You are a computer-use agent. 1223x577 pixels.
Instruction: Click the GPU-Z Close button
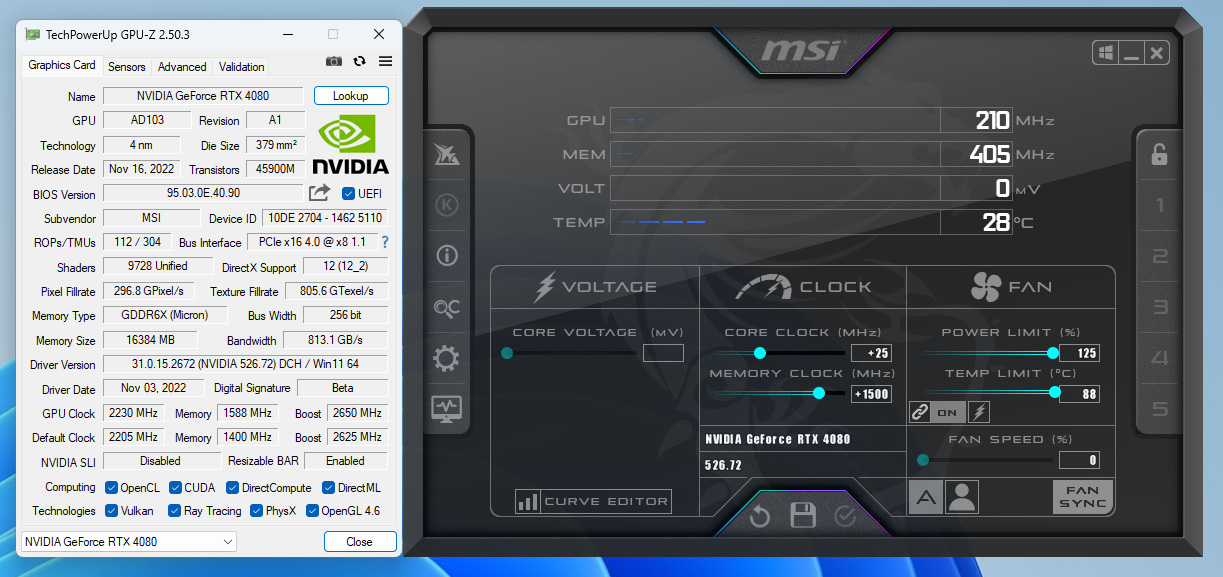point(359,542)
